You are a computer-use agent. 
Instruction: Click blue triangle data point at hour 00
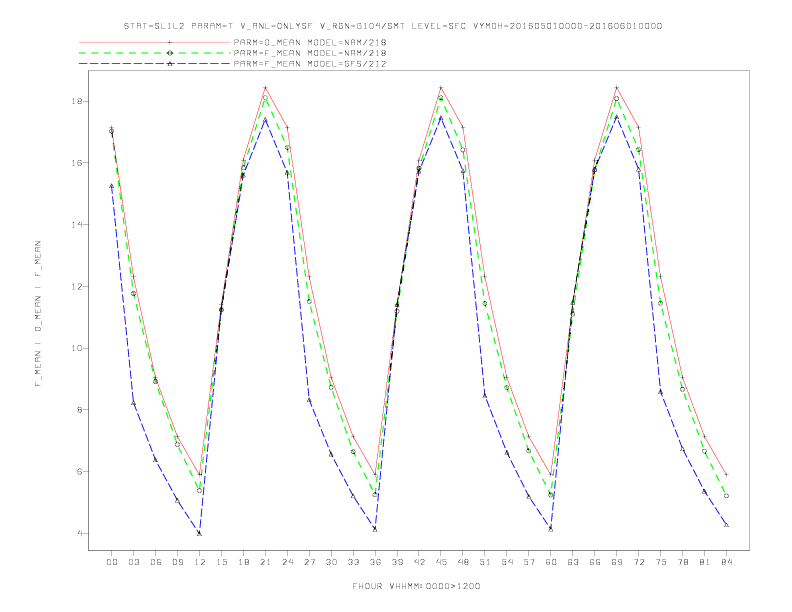coord(112,186)
